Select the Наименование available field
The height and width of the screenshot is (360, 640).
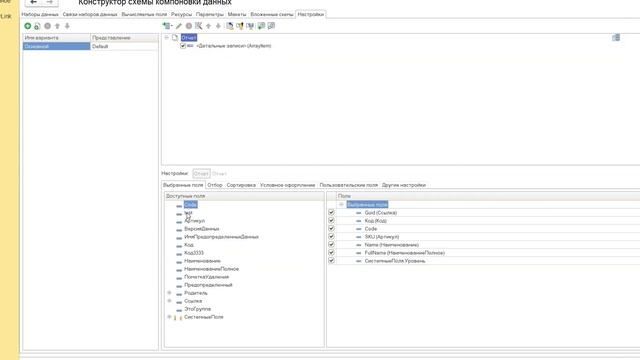[202, 261]
